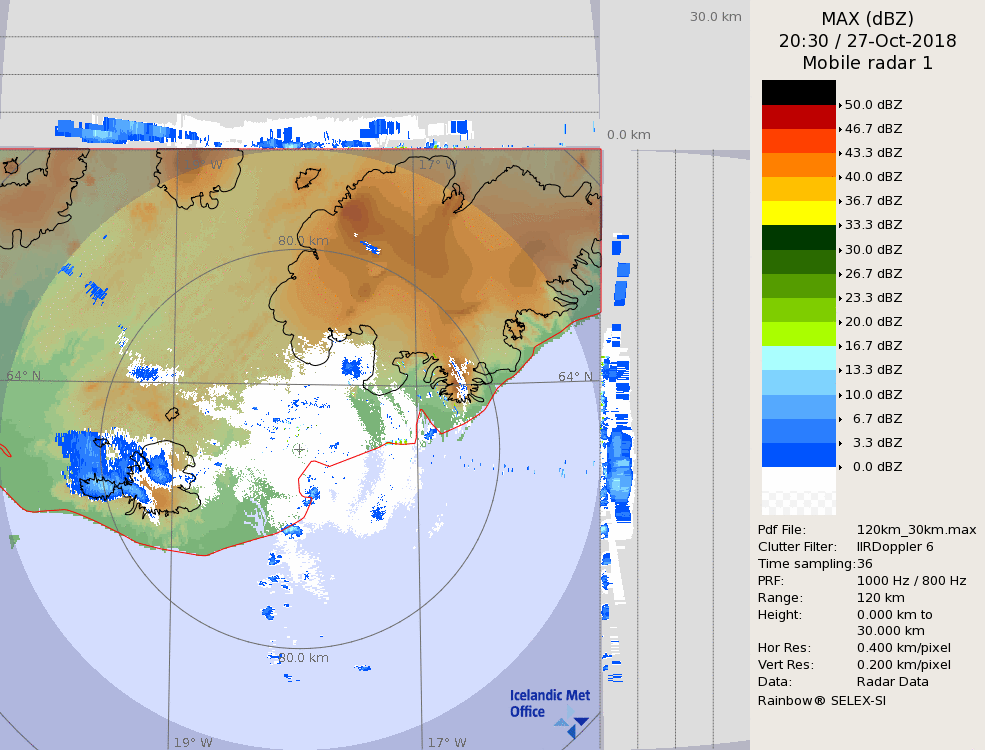Select the black 50.0 dBZ color swatch

click(798, 92)
